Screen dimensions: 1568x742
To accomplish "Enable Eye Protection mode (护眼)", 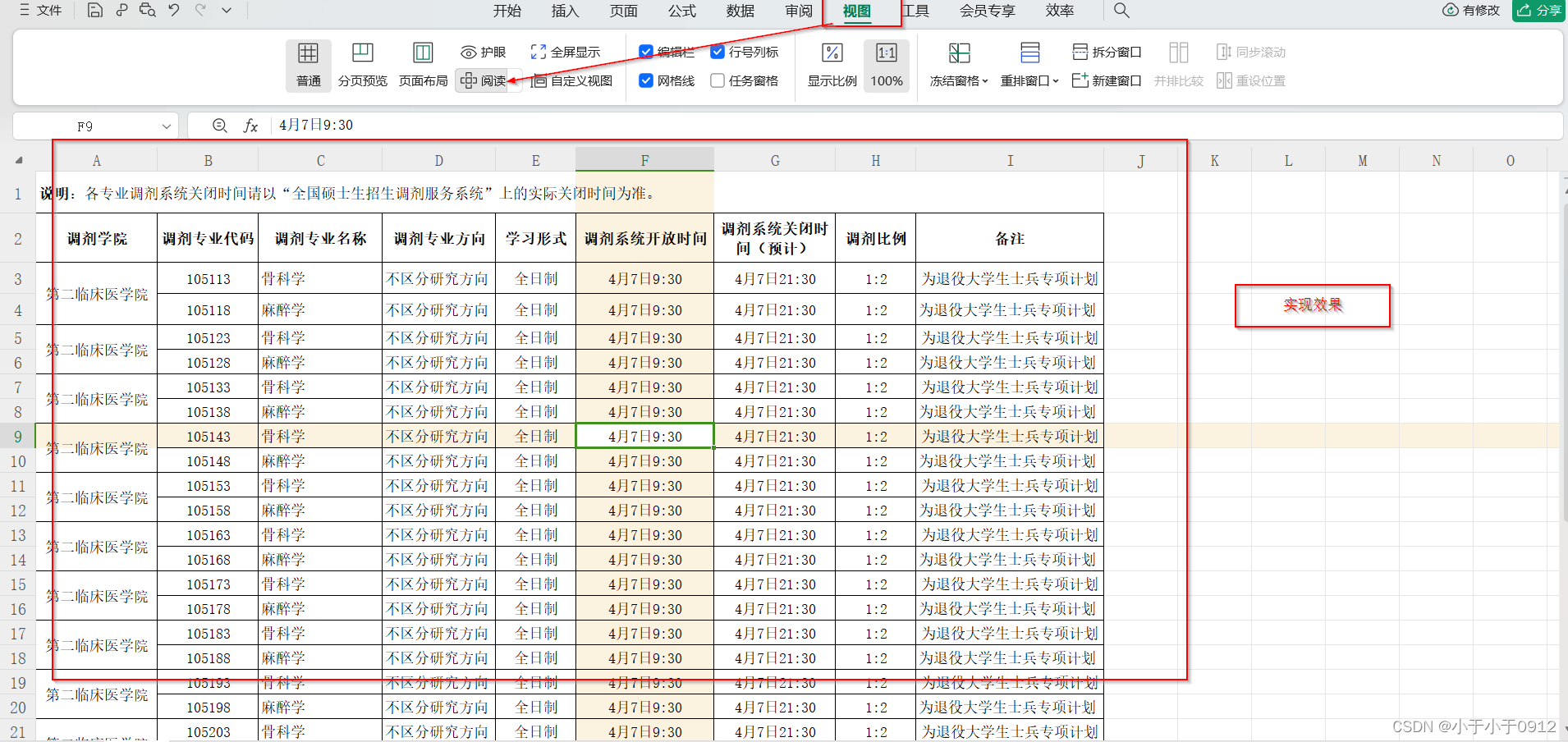I will (484, 53).
